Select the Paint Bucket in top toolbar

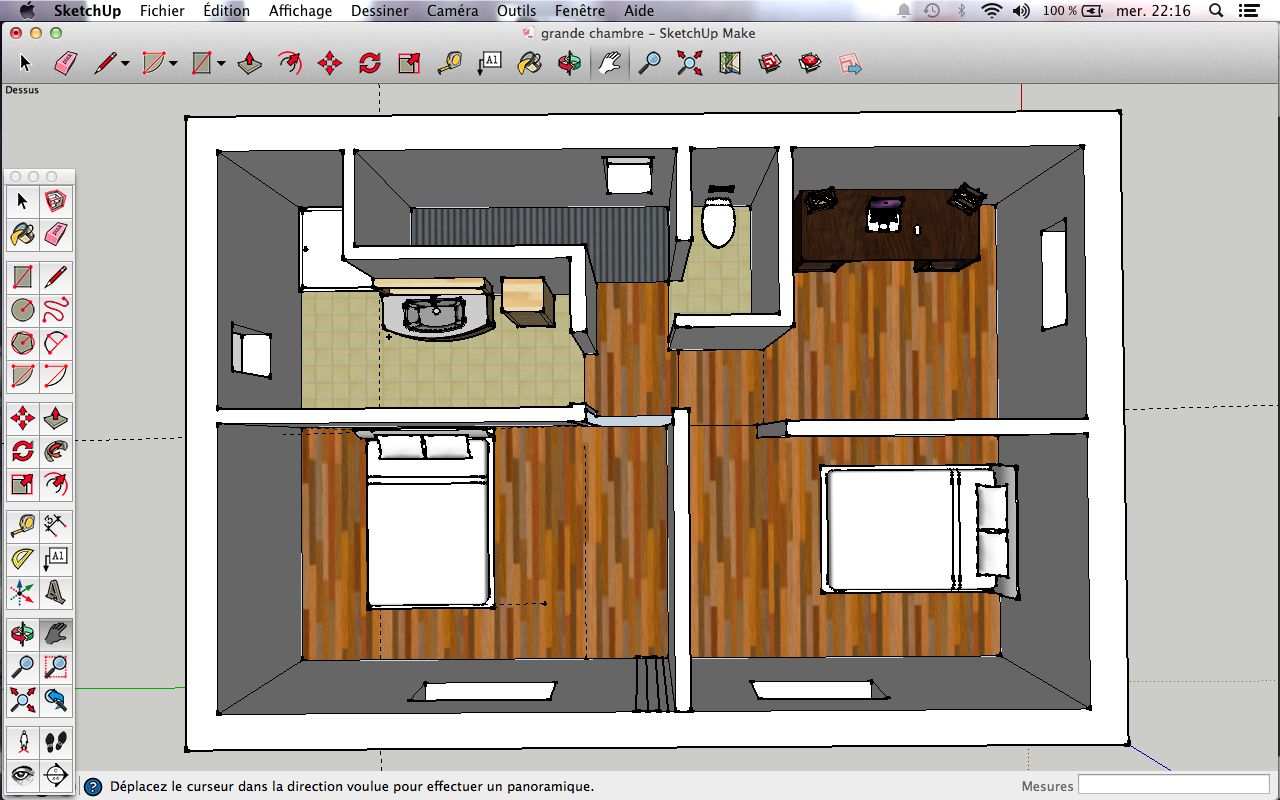(529, 64)
